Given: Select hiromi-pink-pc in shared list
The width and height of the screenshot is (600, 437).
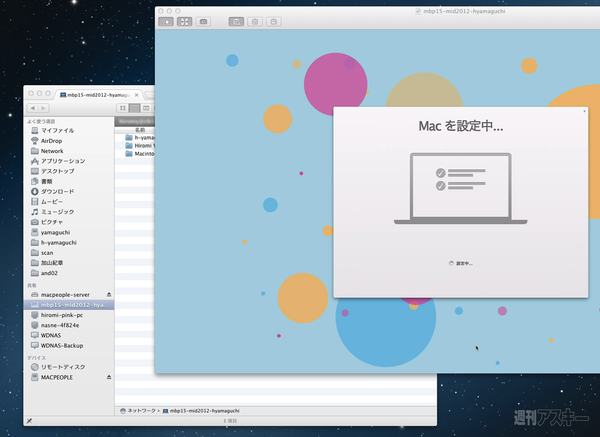Looking at the screenshot, I should (62, 315).
